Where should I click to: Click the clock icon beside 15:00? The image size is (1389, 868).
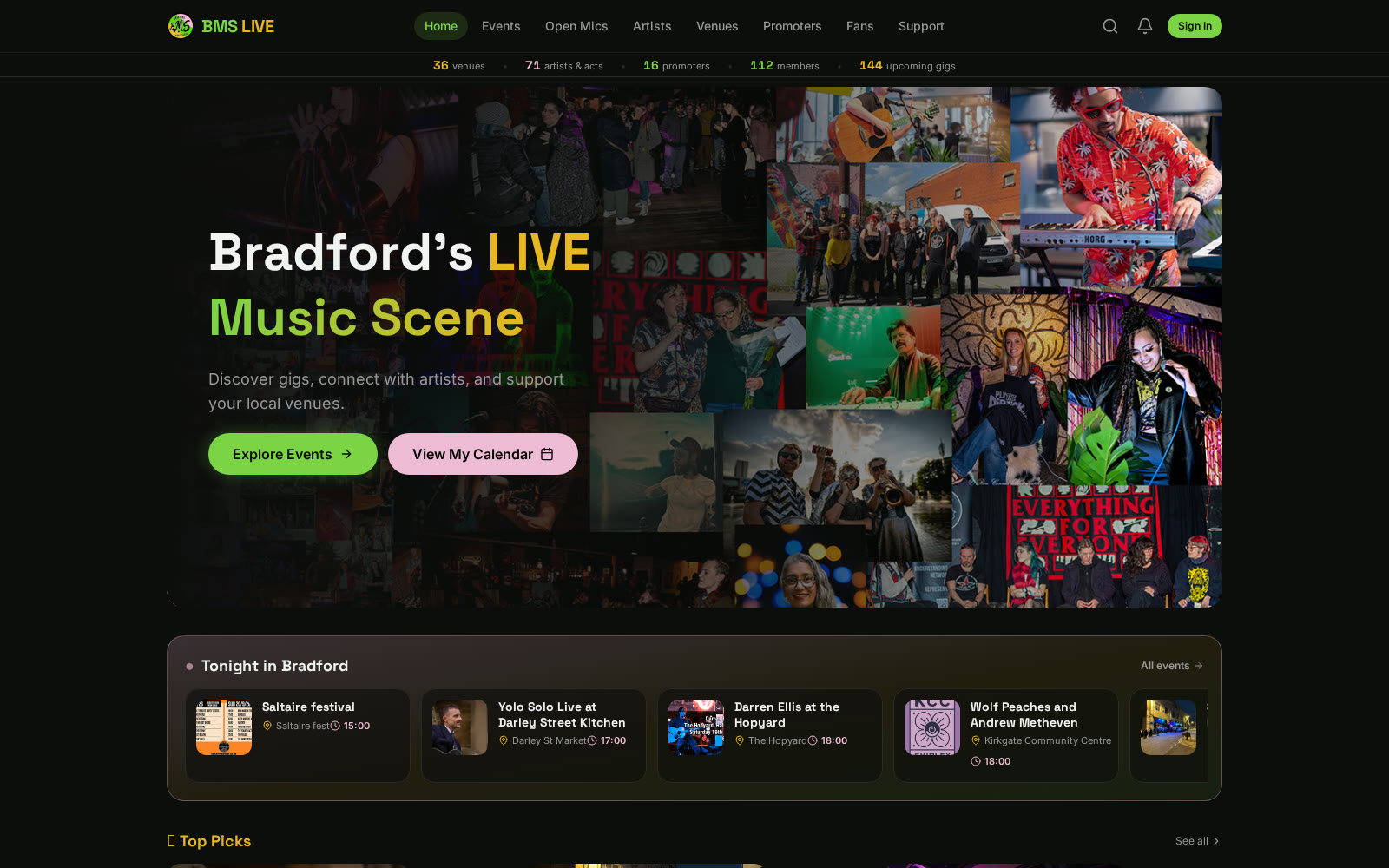pos(335,726)
